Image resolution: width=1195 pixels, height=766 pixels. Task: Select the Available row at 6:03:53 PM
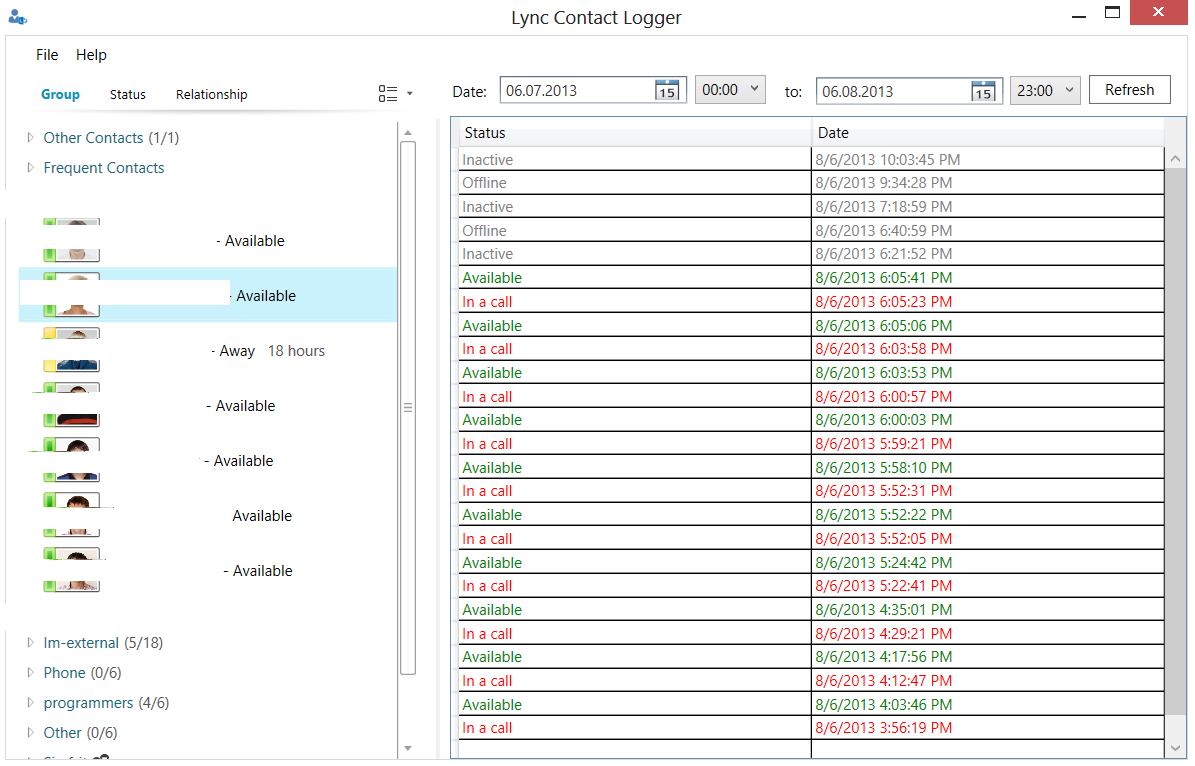[811, 373]
